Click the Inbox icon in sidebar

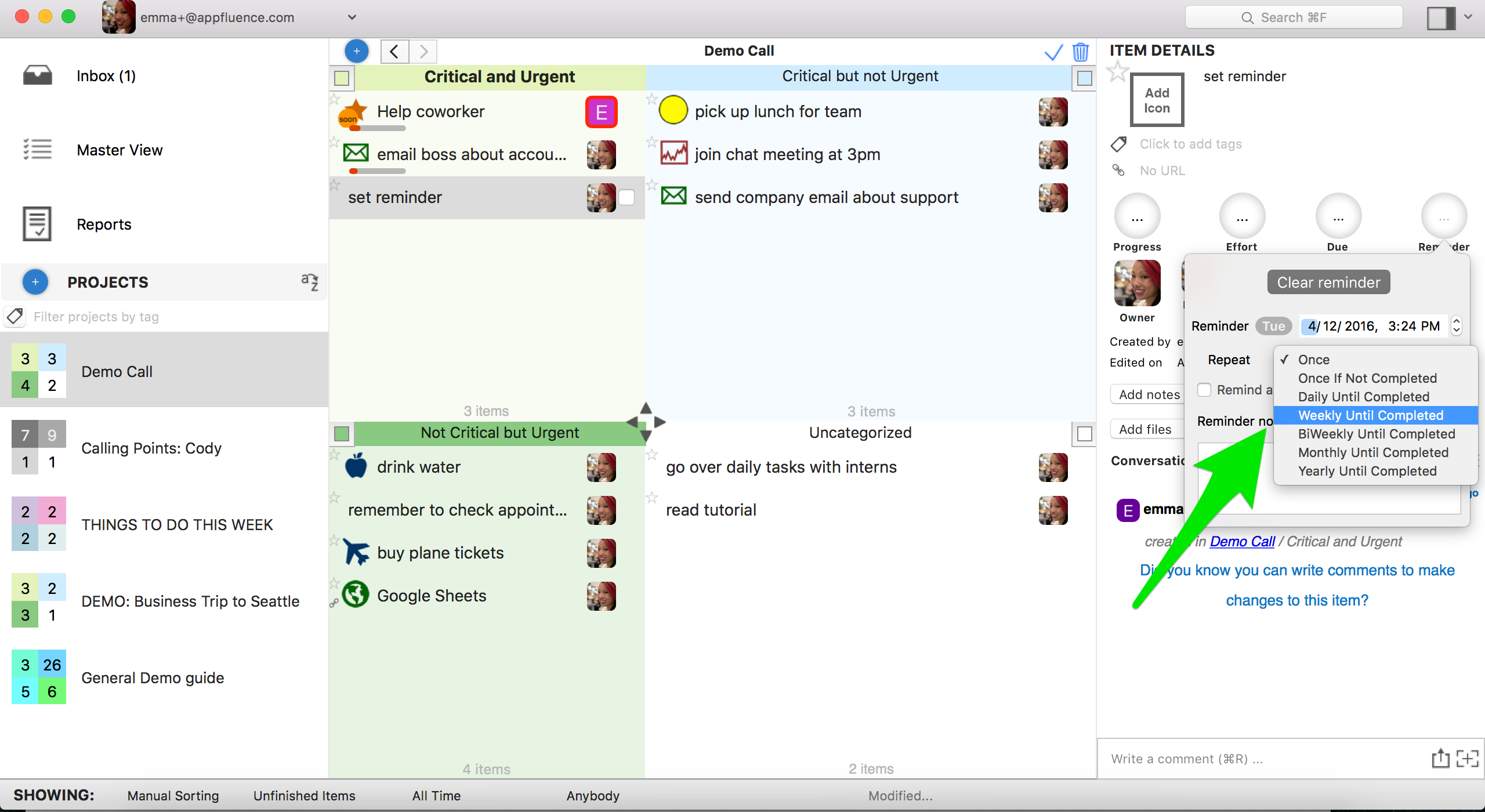coord(39,76)
